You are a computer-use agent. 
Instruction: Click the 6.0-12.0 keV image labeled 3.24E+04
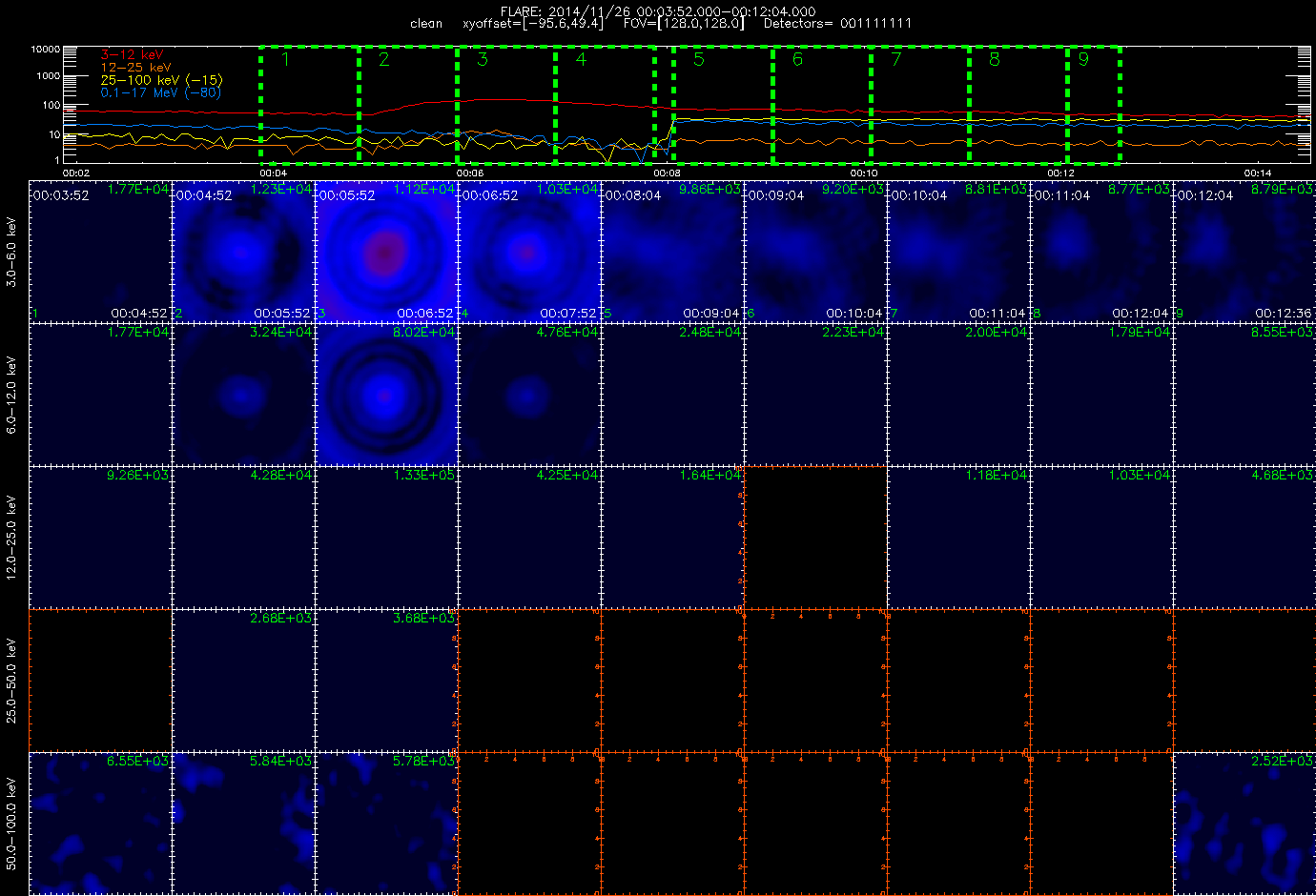click(243, 395)
